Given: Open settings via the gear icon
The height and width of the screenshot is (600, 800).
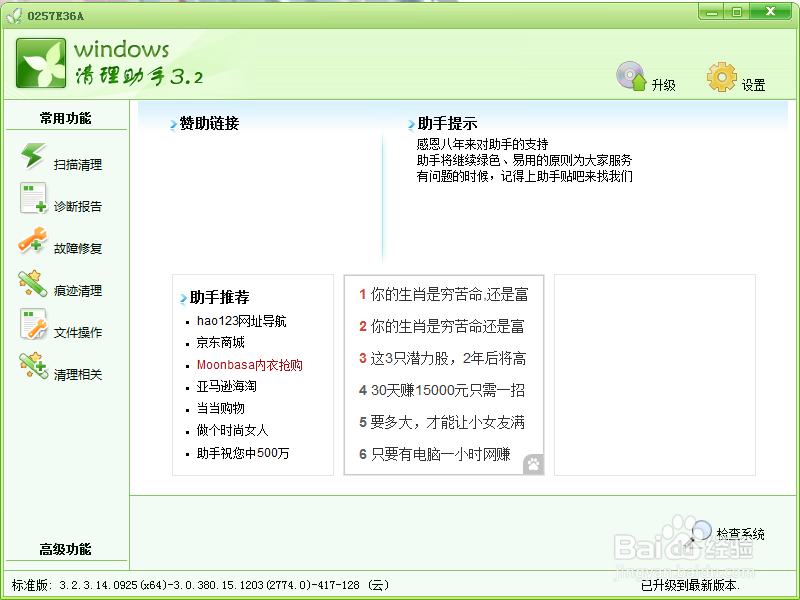Looking at the screenshot, I should 721,77.
